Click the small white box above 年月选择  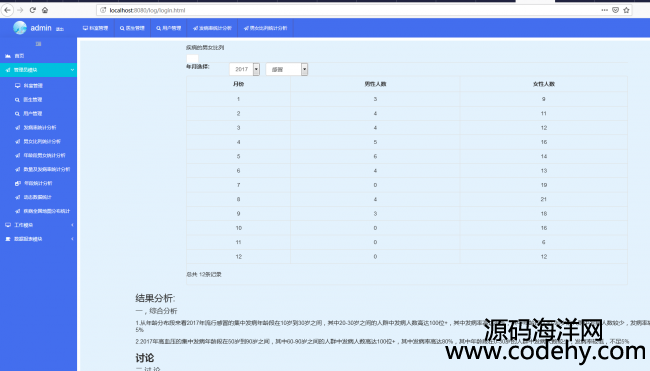pos(192,58)
